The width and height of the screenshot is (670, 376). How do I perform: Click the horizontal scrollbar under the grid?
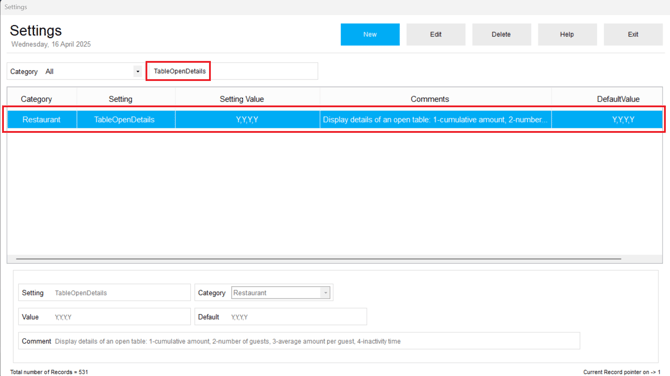318,259
